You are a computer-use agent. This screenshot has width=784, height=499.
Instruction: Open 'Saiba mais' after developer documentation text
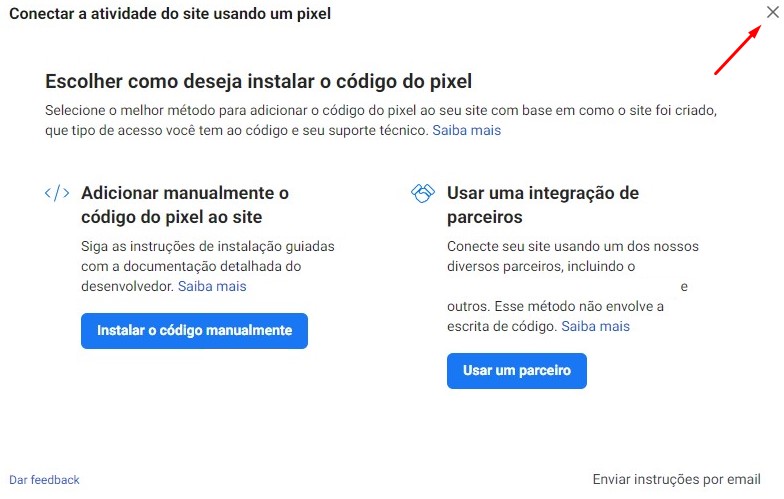pos(212,286)
